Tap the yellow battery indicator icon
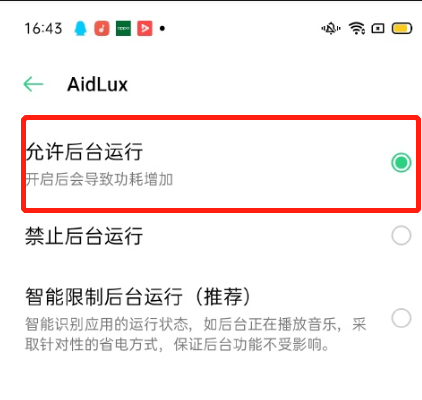This screenshot has height=400, width=422. (x=402, y=29)
